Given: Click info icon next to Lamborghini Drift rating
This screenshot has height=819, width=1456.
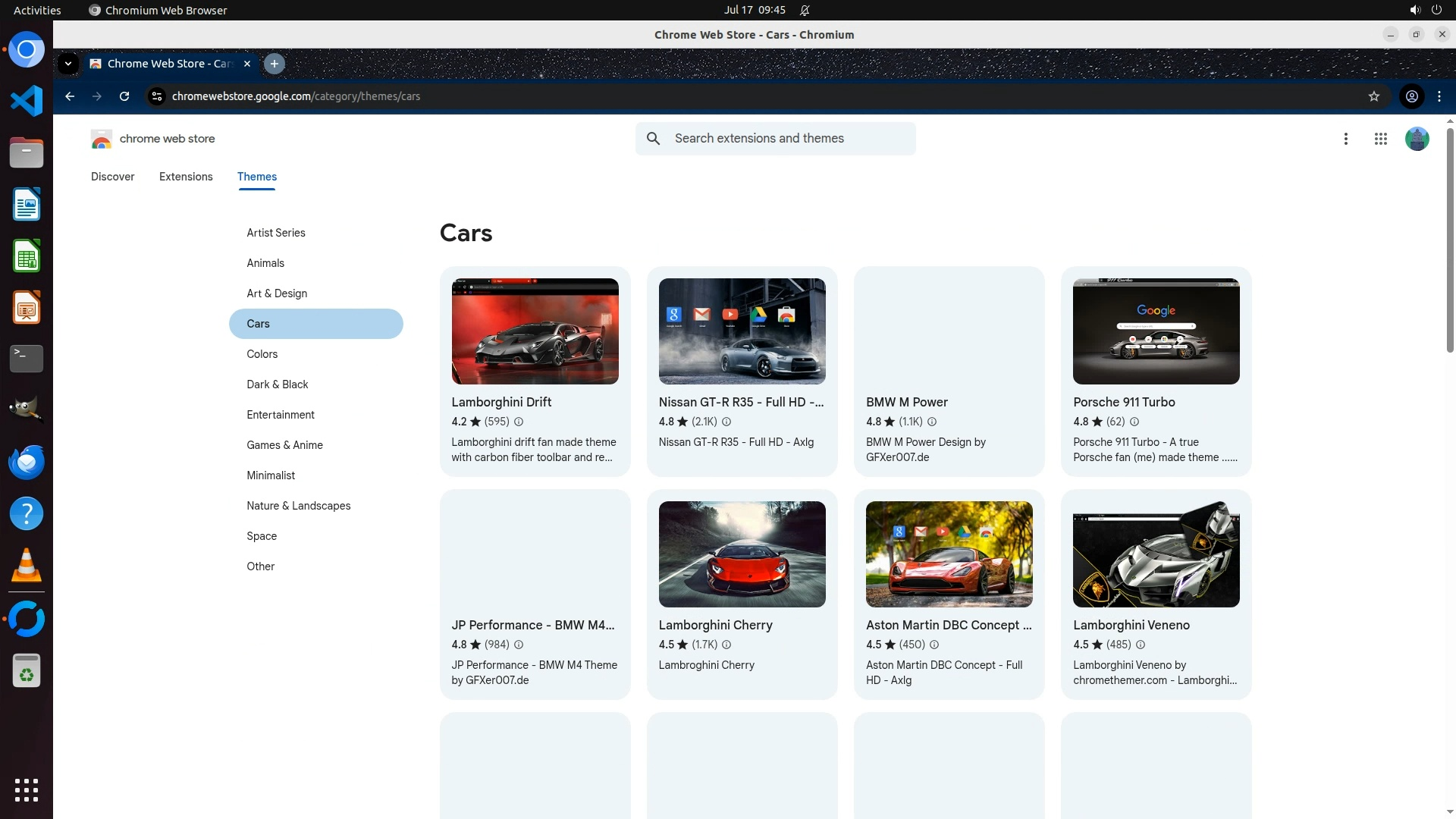Looking at the screenshot, I should coord(519,422).
